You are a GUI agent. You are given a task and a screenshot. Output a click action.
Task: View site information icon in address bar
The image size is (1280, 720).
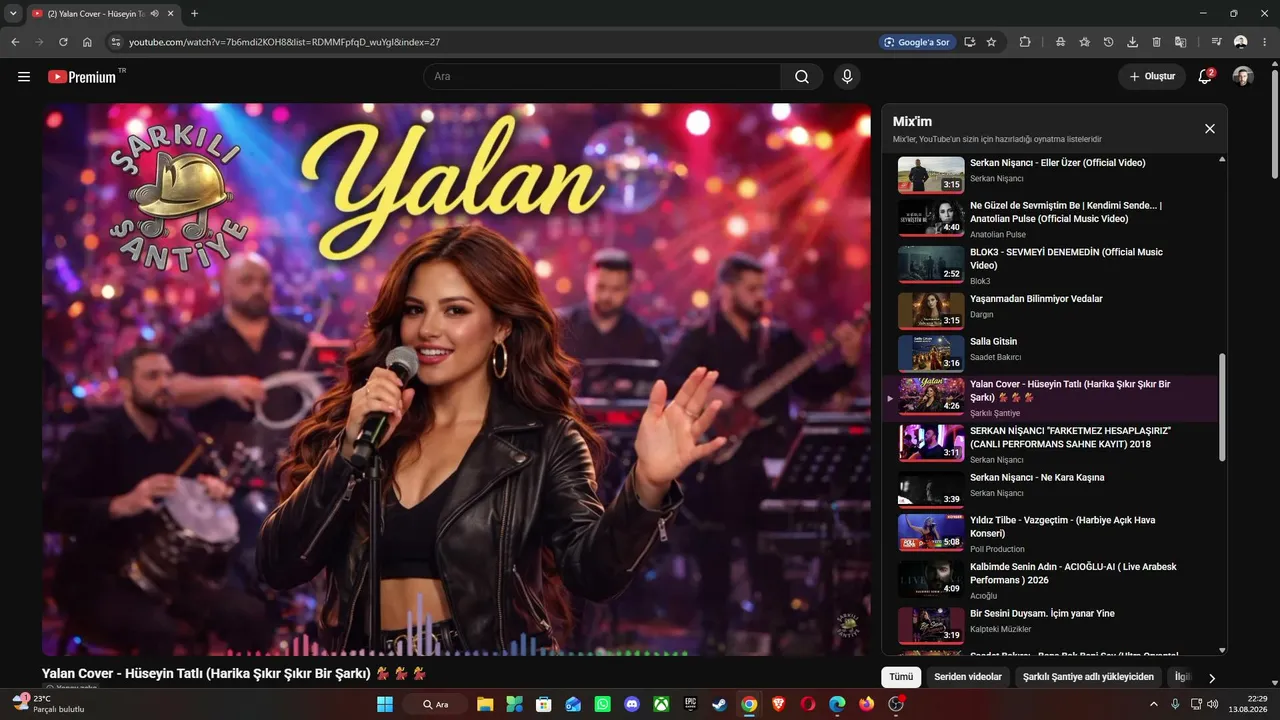115,42
